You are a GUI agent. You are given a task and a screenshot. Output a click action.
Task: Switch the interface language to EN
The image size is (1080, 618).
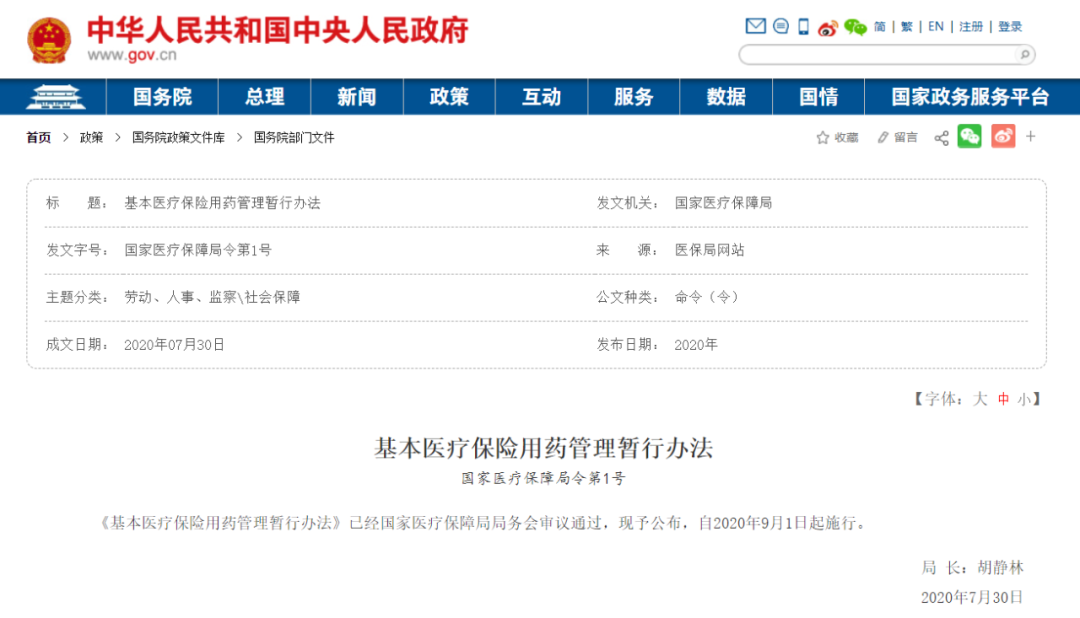[935, 26]
